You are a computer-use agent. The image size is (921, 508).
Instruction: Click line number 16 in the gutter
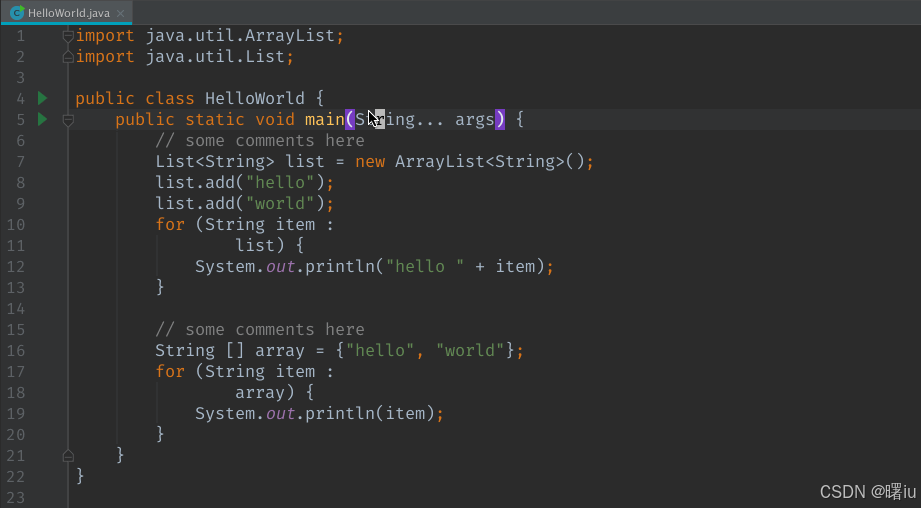(x=16, y=350)
